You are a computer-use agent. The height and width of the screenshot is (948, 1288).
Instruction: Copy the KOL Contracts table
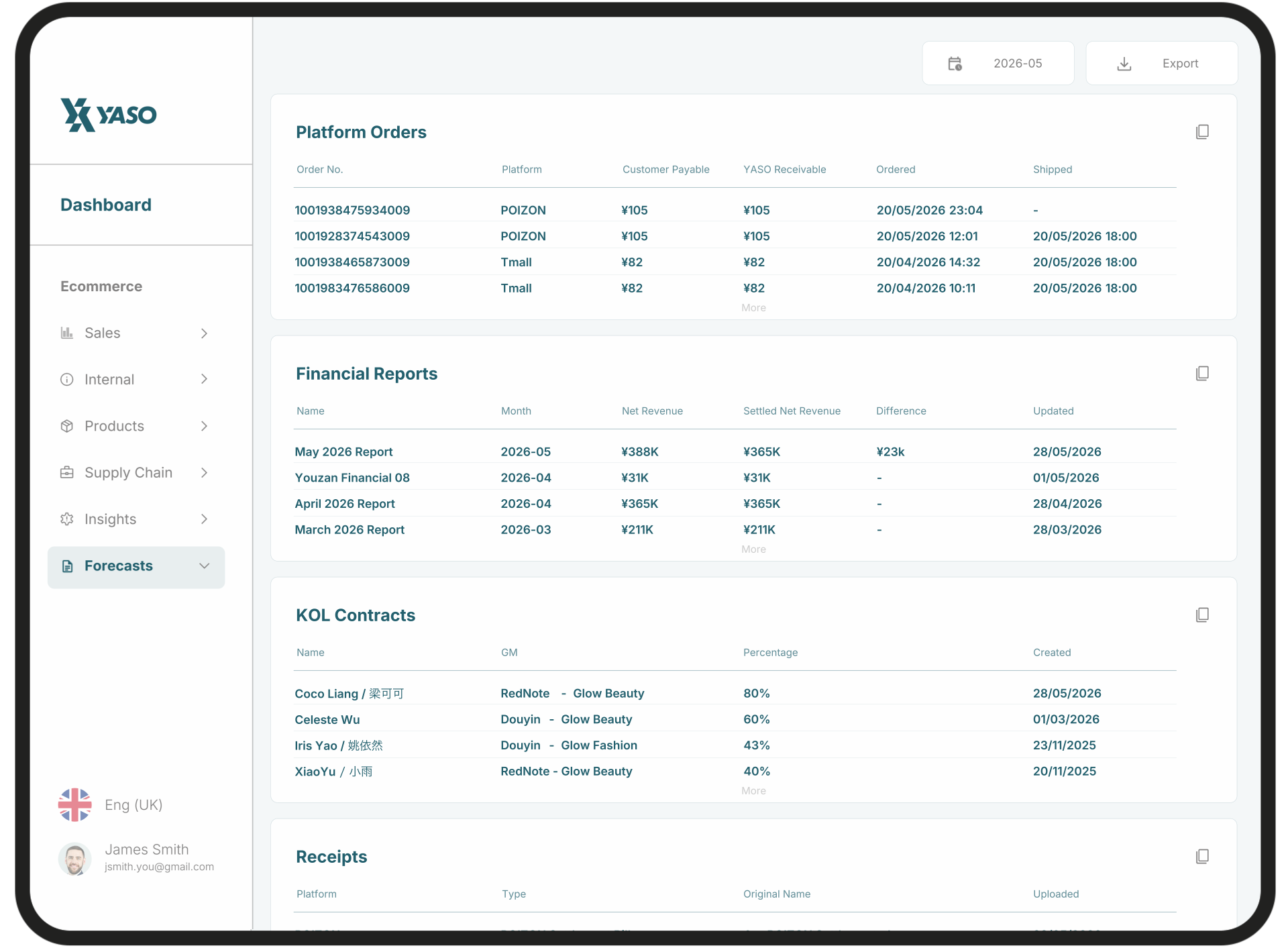coord(1202,615)
